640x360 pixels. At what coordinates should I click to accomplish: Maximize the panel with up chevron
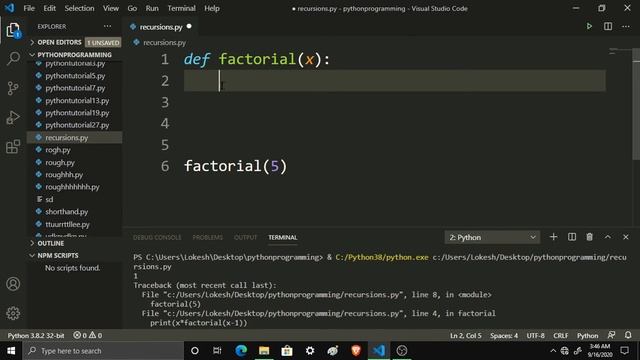tap(608, 237)
